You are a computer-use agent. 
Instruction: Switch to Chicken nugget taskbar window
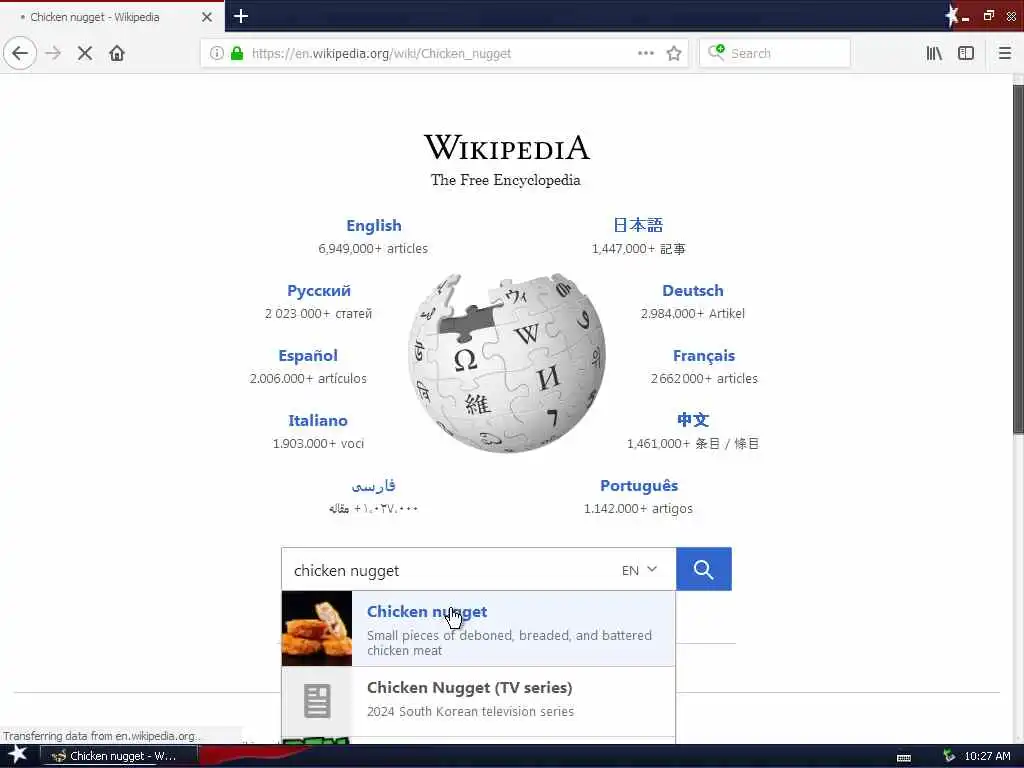pos(119,756)
